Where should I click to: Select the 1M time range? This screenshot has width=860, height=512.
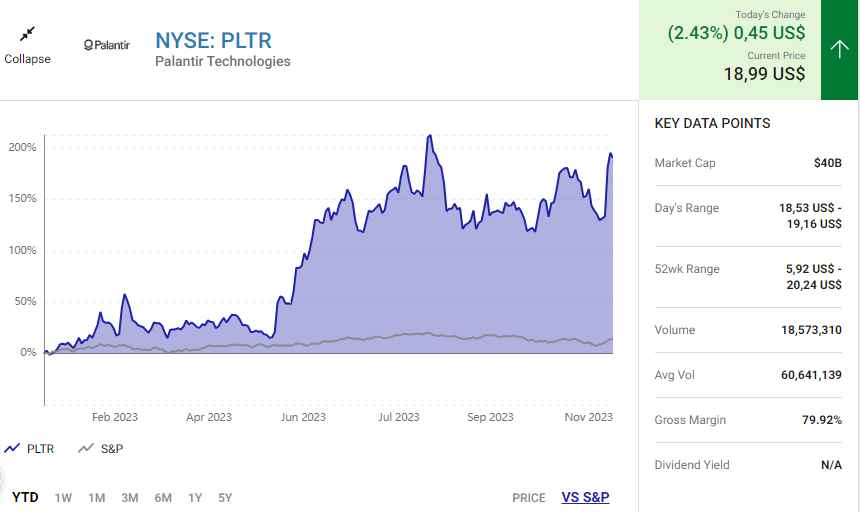pos(97,498)
